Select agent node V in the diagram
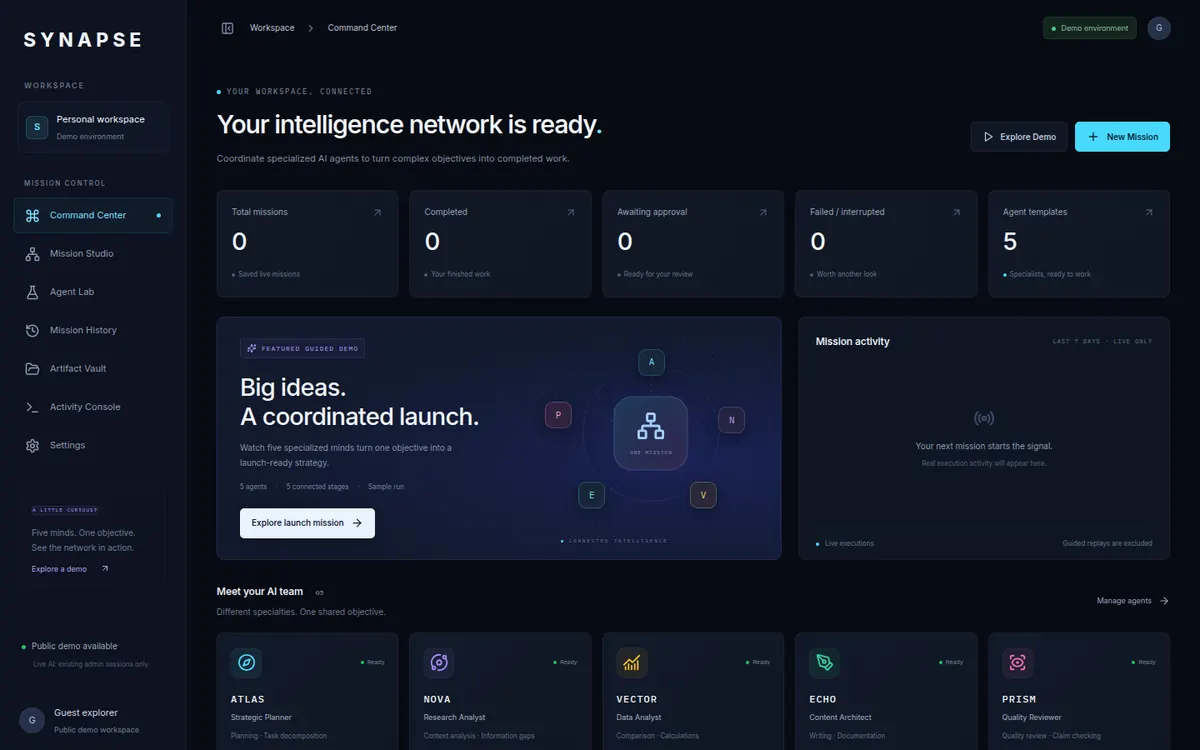This screenshot has width=1200, height=750. (x=704, y=495)
